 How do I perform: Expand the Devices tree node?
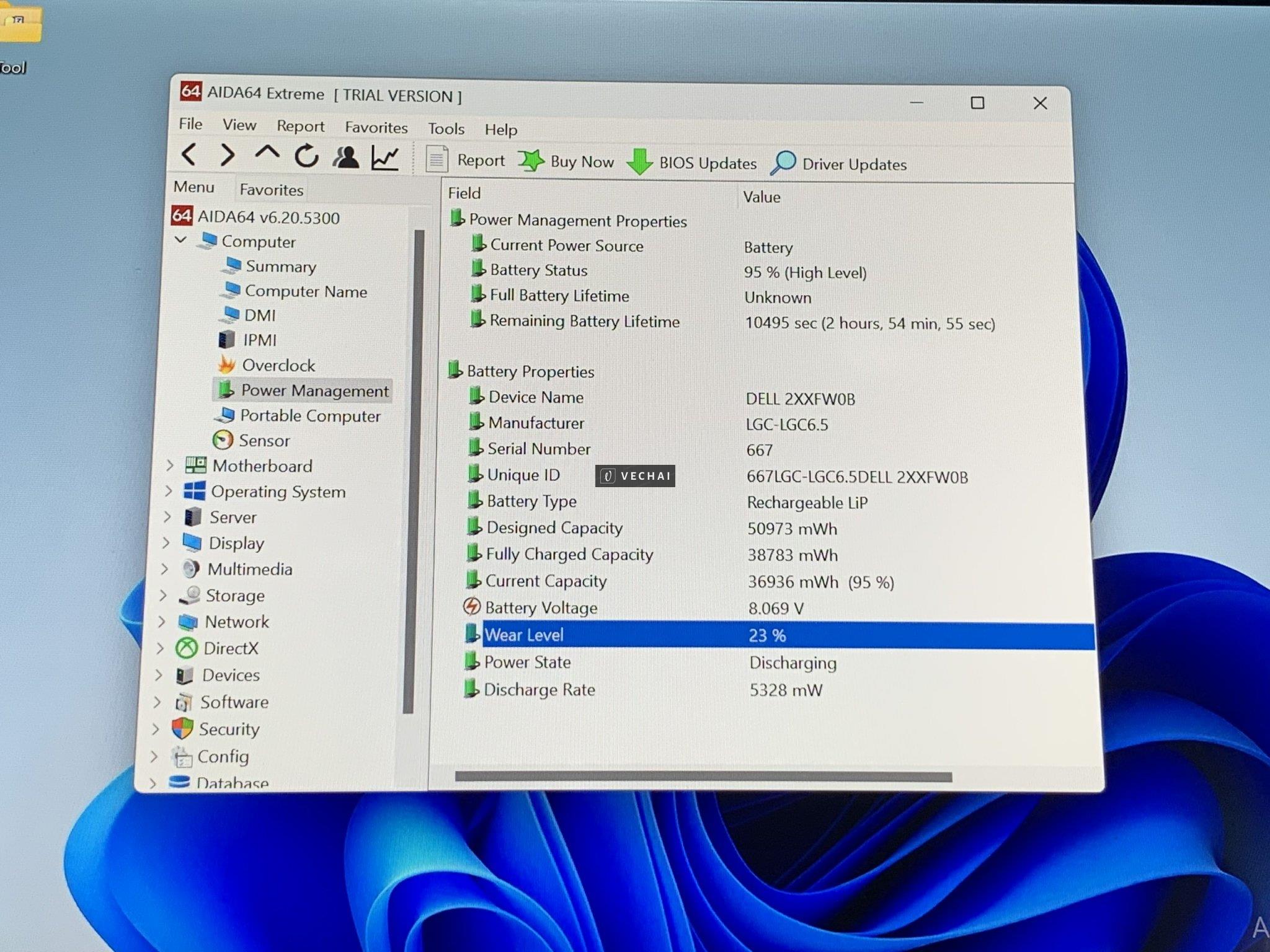point(159,674)
